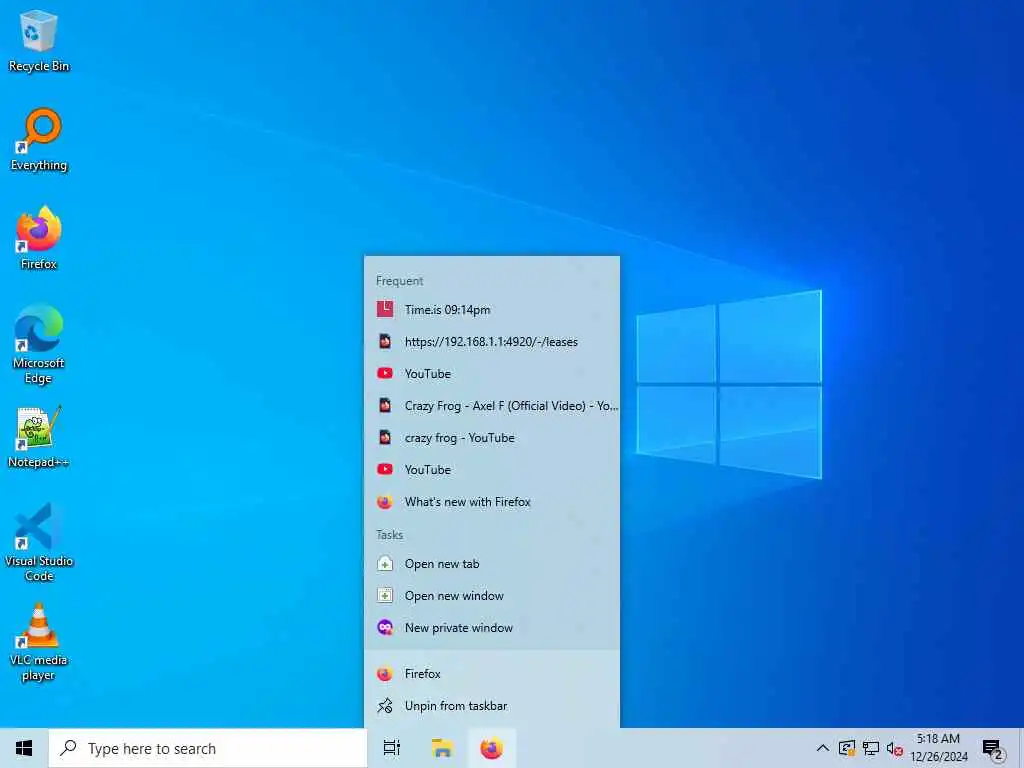The image size is (1024, 768).
Task: Select the Microsoft Edge desktop shortcut
Action: 39,344
